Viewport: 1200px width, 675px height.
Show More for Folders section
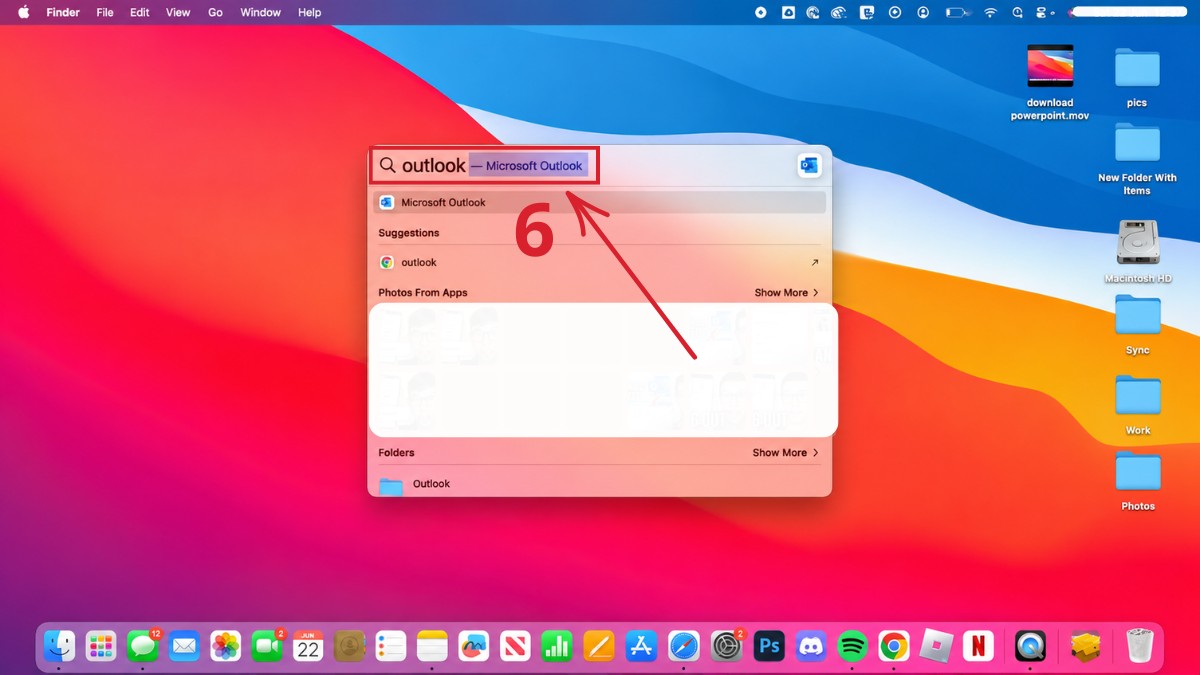coord(786,453)
